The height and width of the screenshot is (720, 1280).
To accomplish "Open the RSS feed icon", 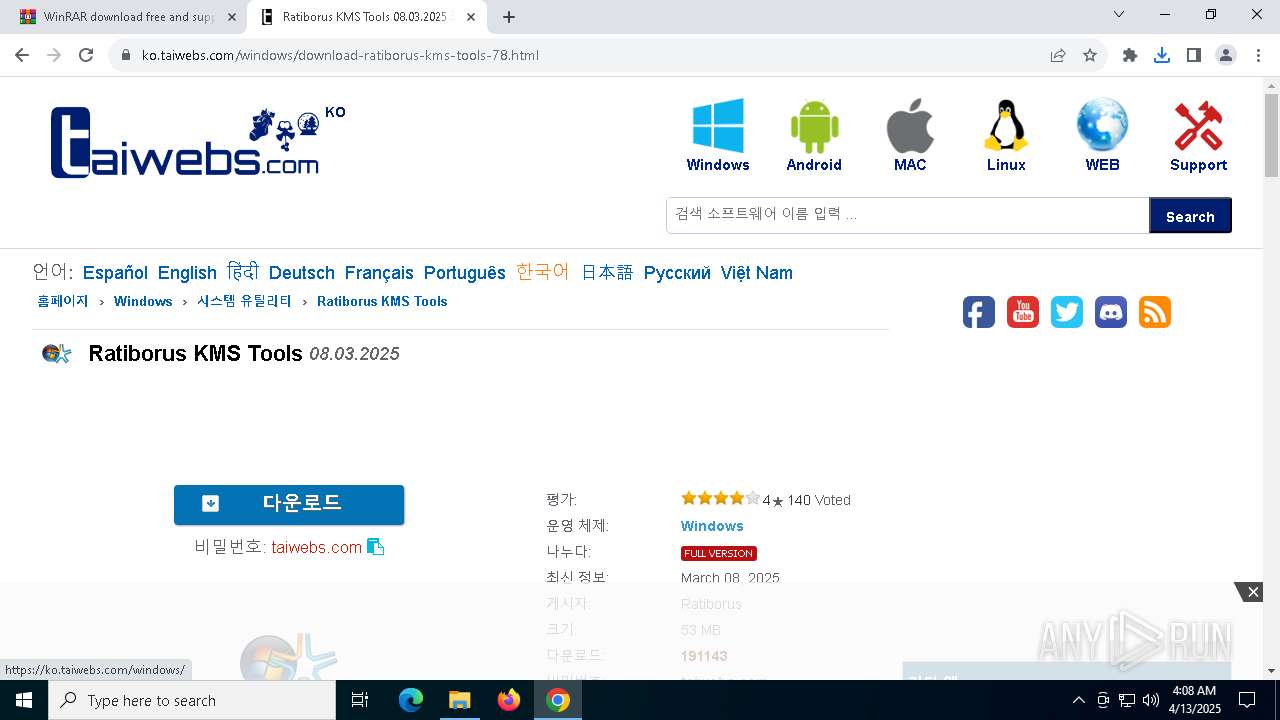I will point(1155,312).
